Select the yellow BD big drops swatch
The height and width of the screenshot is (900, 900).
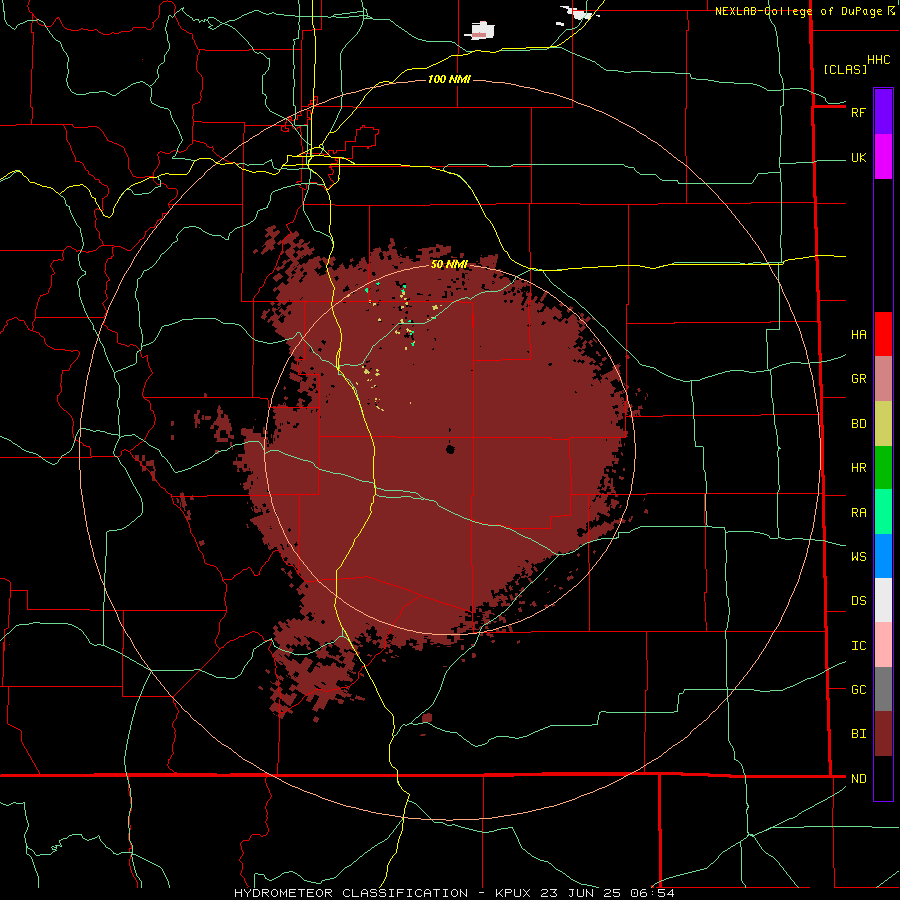(x=883, y=424)
